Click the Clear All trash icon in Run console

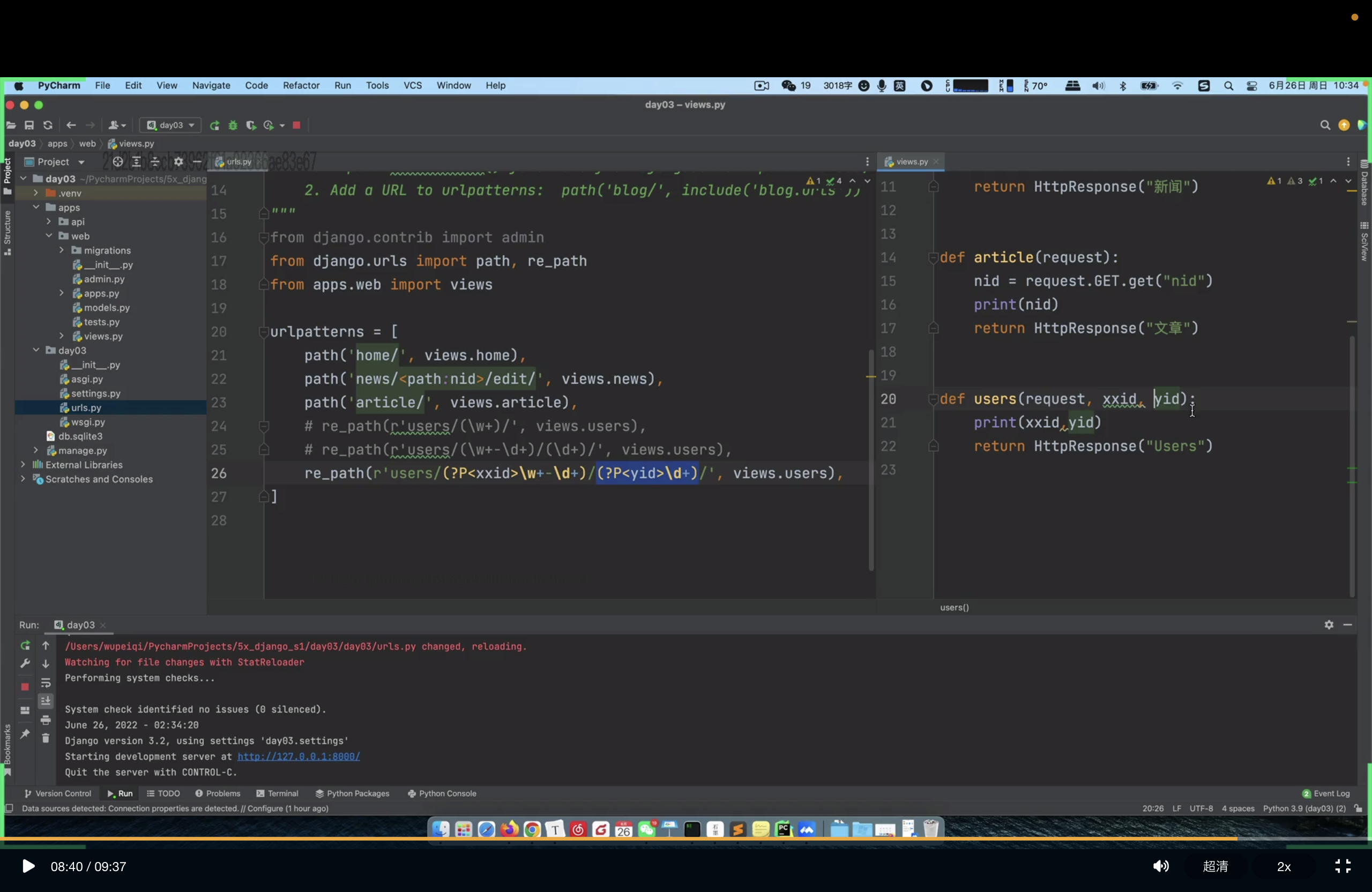point(46,738)
